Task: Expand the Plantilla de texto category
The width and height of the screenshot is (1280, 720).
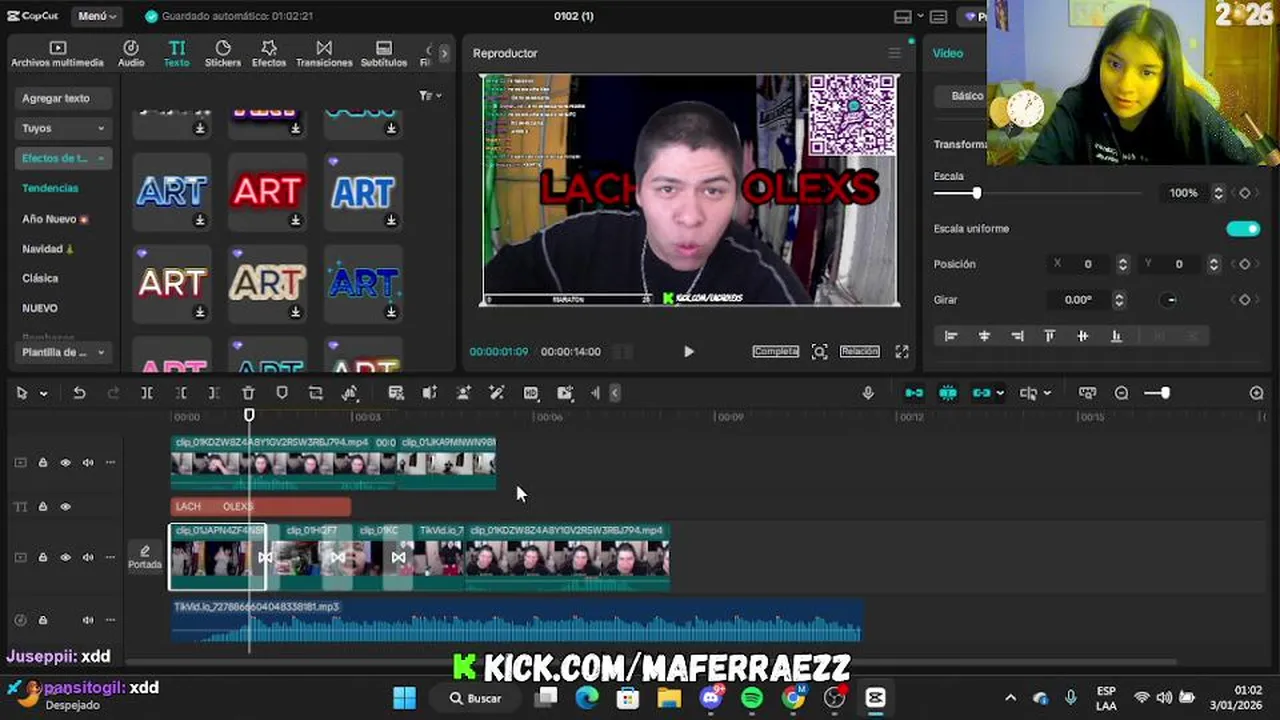Action: tap(64, 352)
